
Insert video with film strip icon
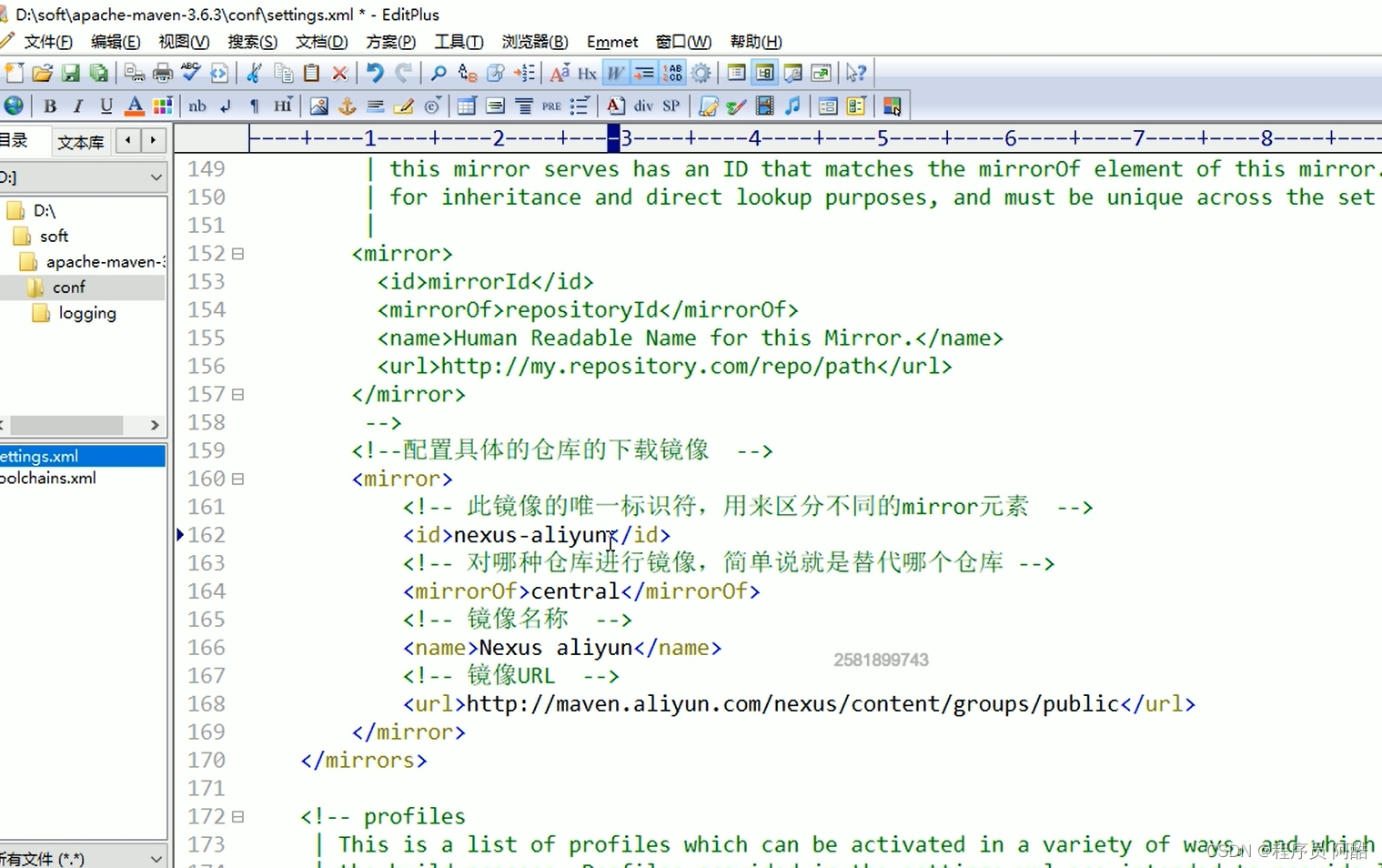764,106
